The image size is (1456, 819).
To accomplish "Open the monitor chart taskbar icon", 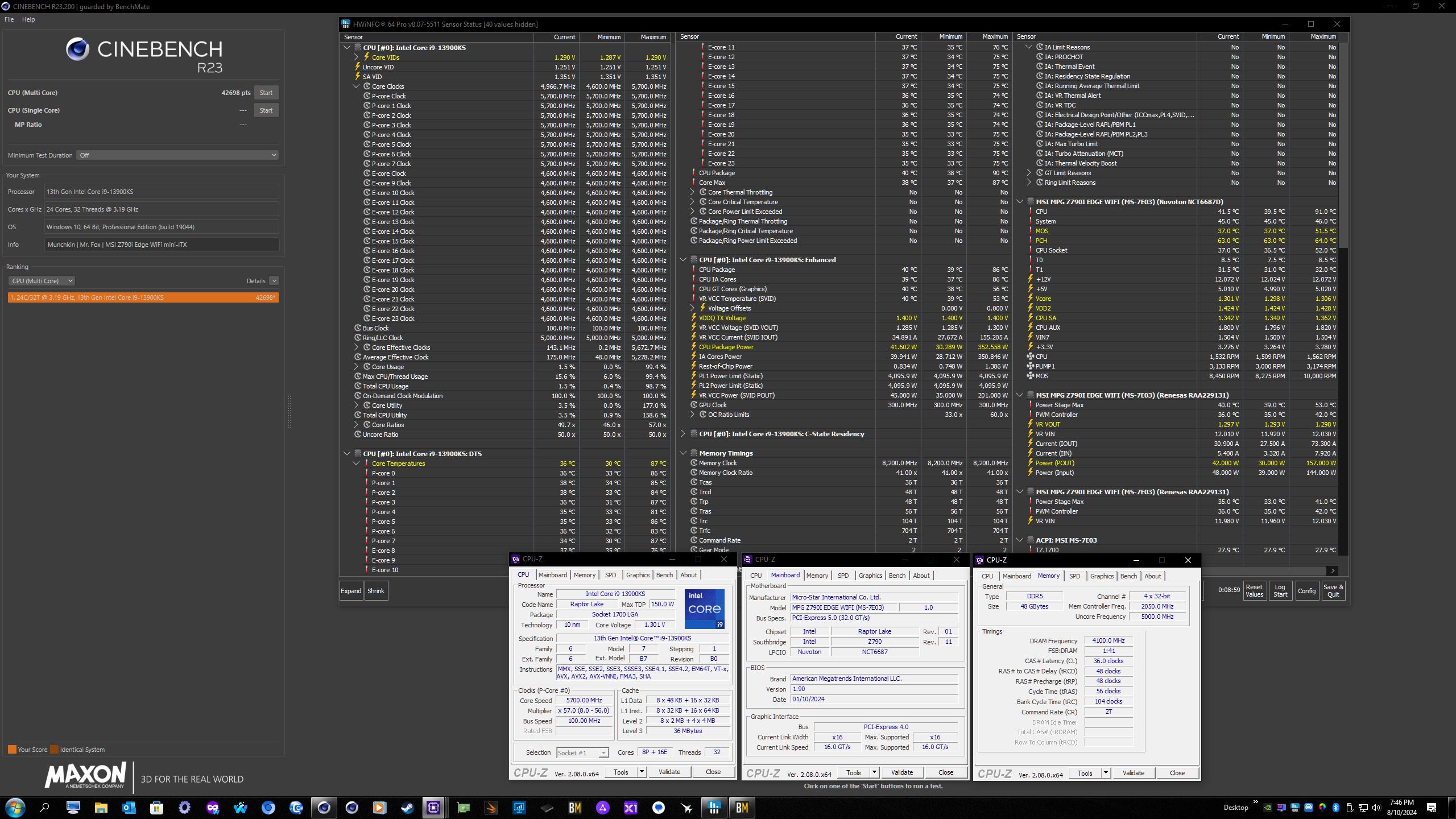I will pyautogui.click(x=519, y=808).
